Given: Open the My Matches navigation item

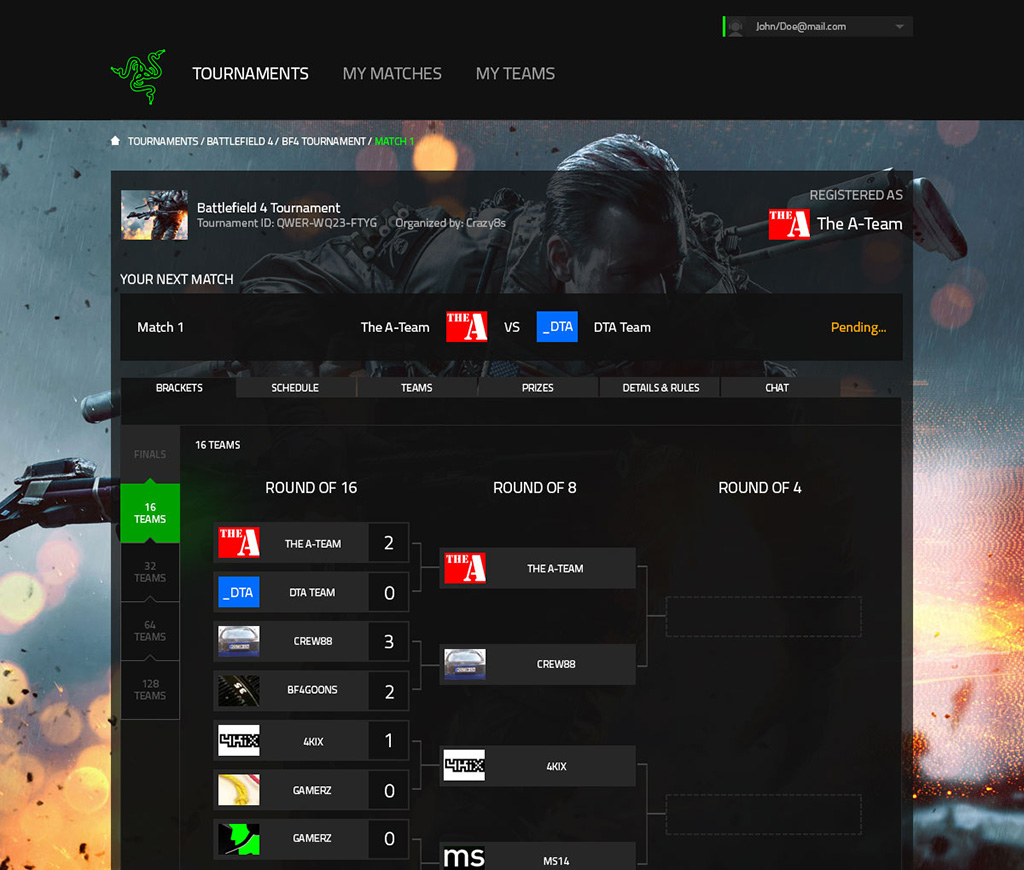Looking at the screenshot, I should [392, 74].
